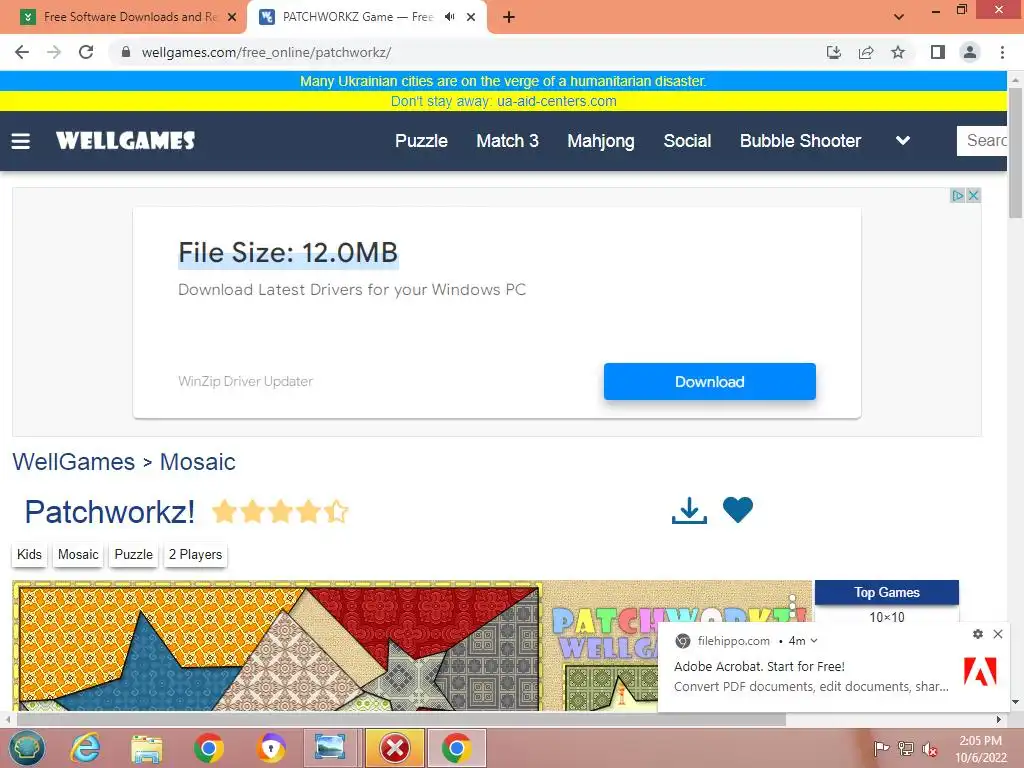Image resolution: width=1024 pixels, height=768 pixels.
Task: Bookmark this page with the star icon
Action: tap(898, 52)
